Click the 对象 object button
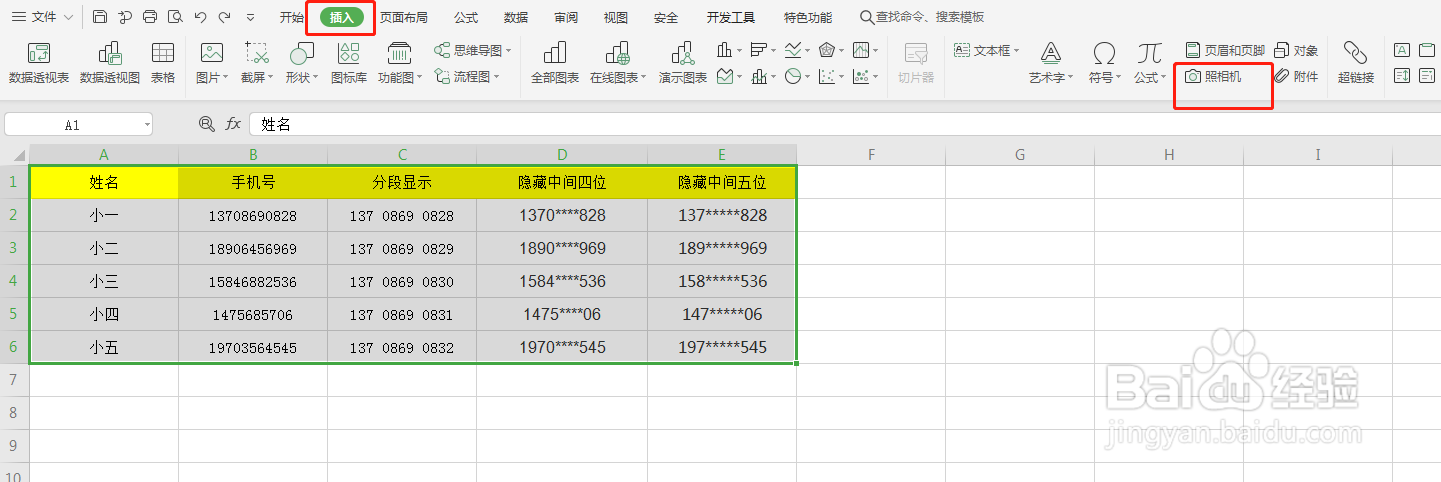This screenshot has height=482, width=1441. point(1296,50)
